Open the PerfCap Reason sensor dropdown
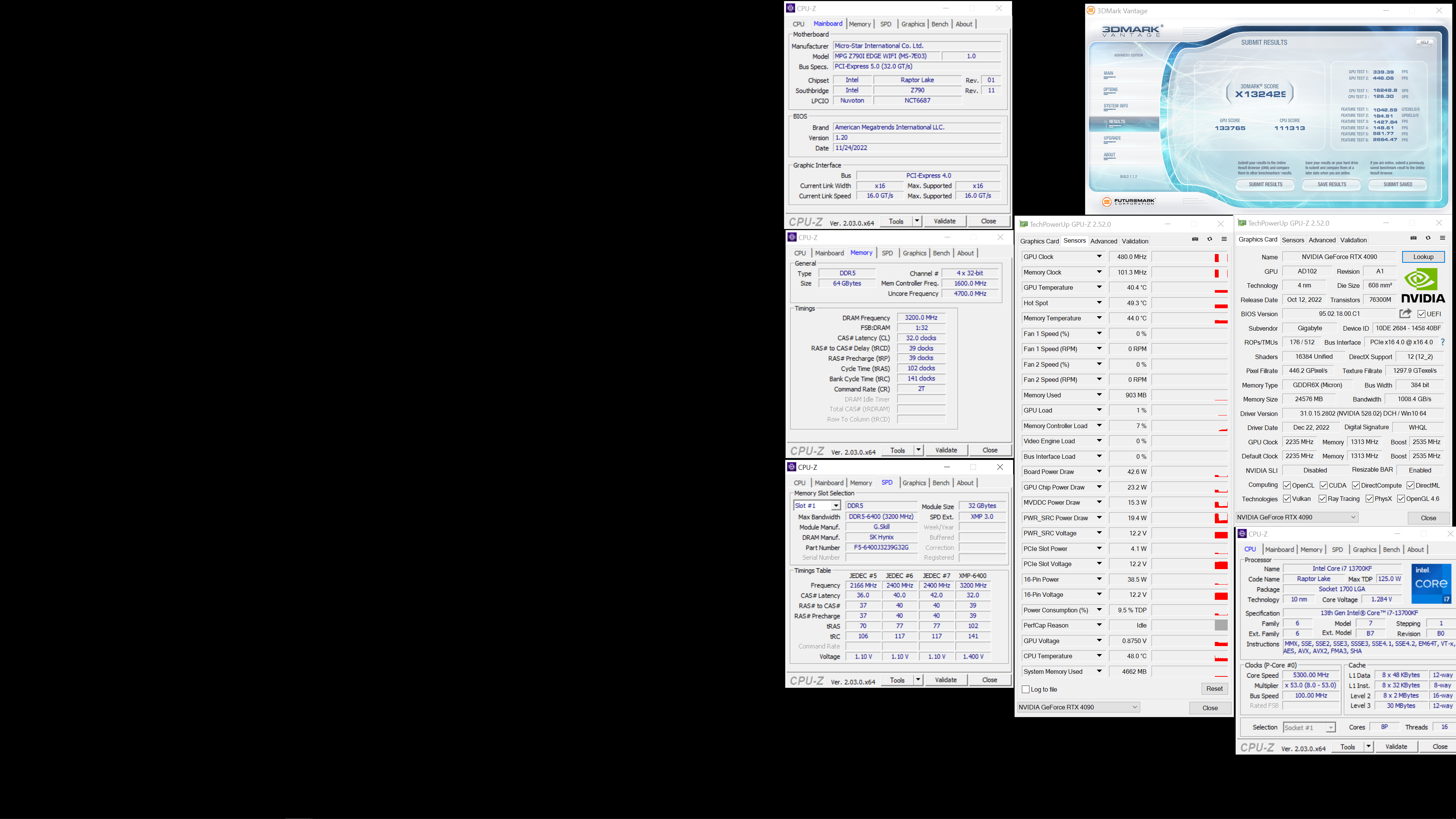Screen dimensions: 1456x819 pyautogui.click(x=1099, y=625)
